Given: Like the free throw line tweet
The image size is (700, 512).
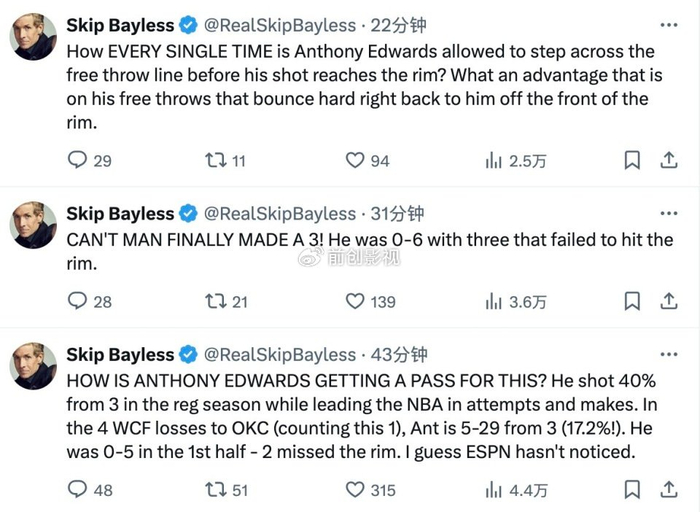Looking at the screenshot, I should coord(355,160).
